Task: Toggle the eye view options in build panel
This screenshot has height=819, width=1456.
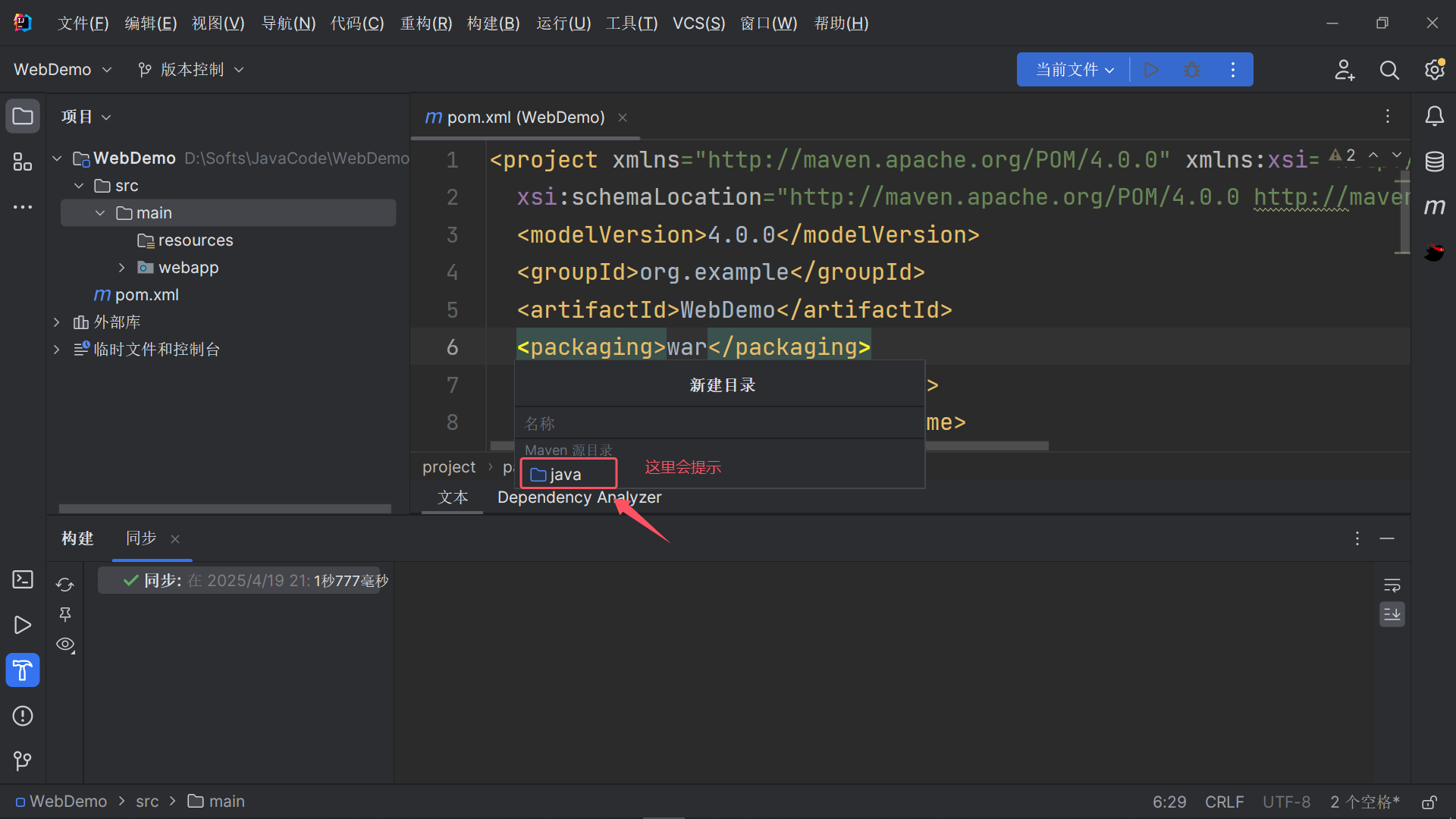Action: pyautogui.click(x=65, y=645)
